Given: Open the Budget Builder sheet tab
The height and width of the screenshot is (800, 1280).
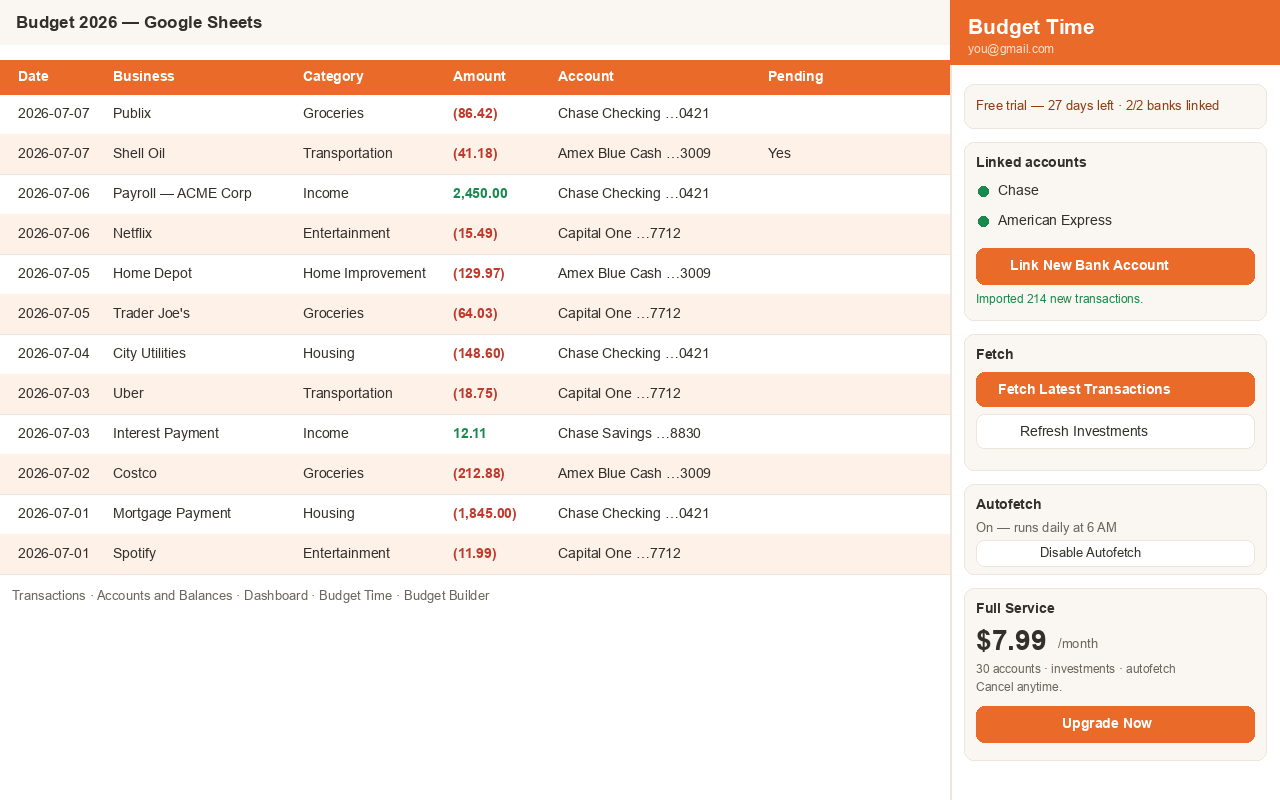Looking at the screenshot, I should click(447, 596).
